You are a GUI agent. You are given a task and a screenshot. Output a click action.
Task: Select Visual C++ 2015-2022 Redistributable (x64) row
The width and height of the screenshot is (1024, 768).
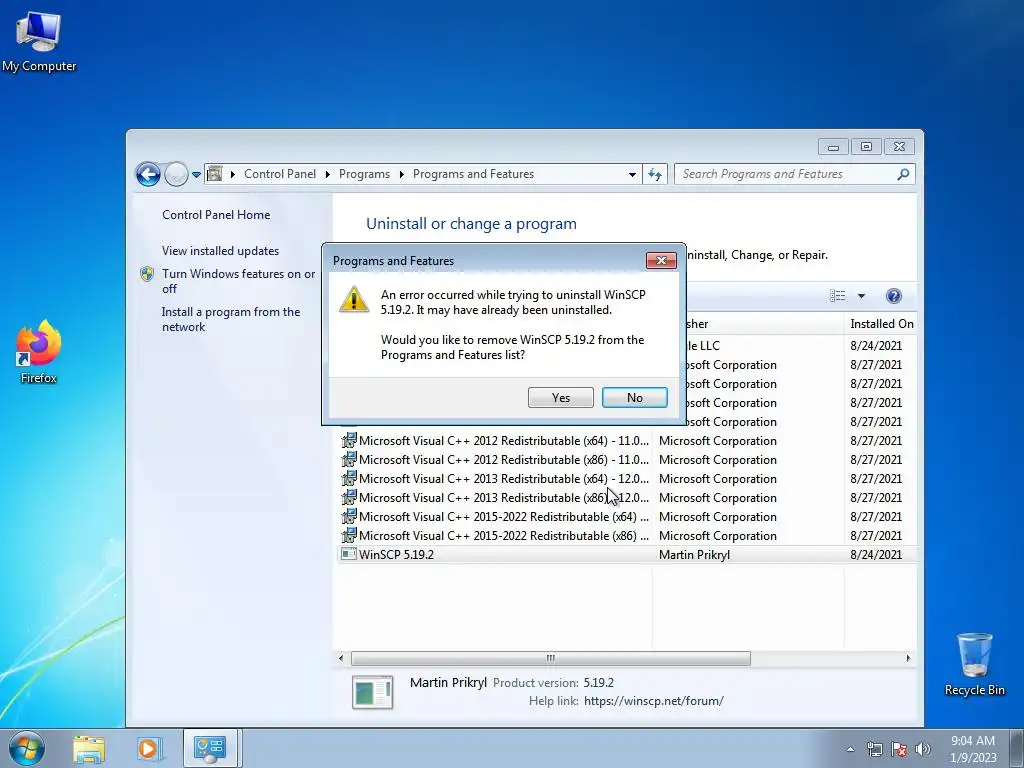[627, 517]
